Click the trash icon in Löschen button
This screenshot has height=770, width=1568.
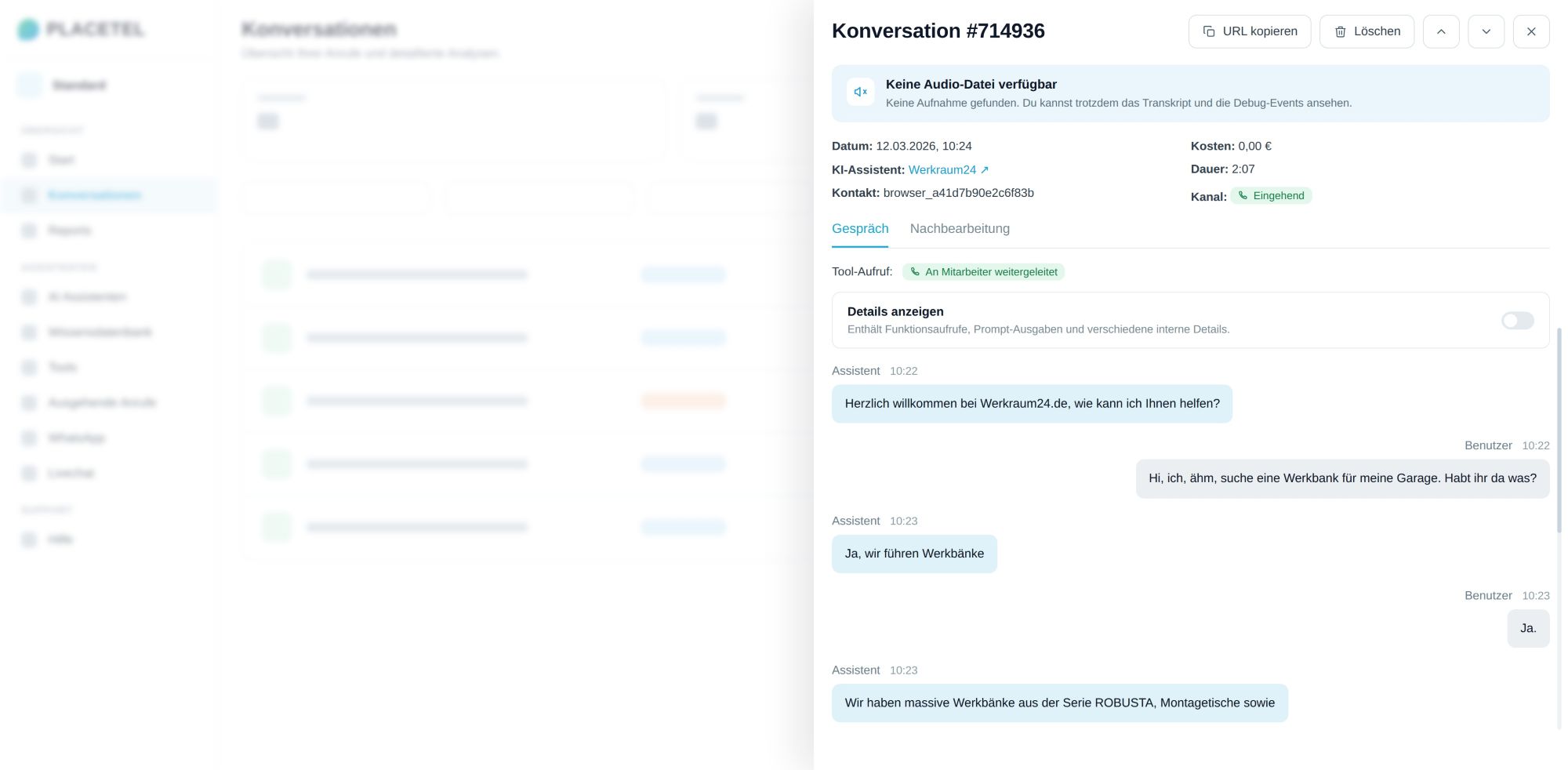1341,31
